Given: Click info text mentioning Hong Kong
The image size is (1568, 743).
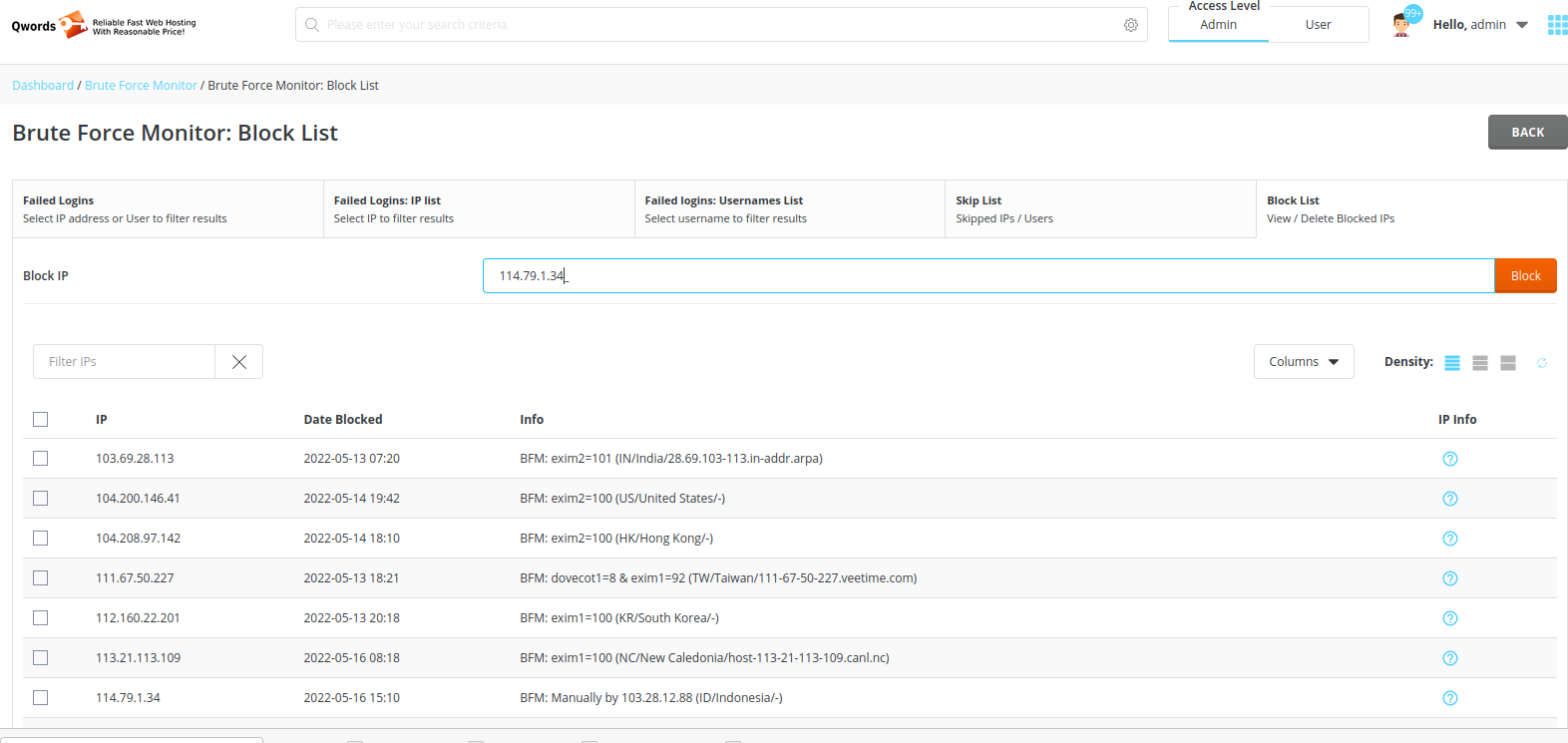Looking at the screenshot, I should (616, 539).
